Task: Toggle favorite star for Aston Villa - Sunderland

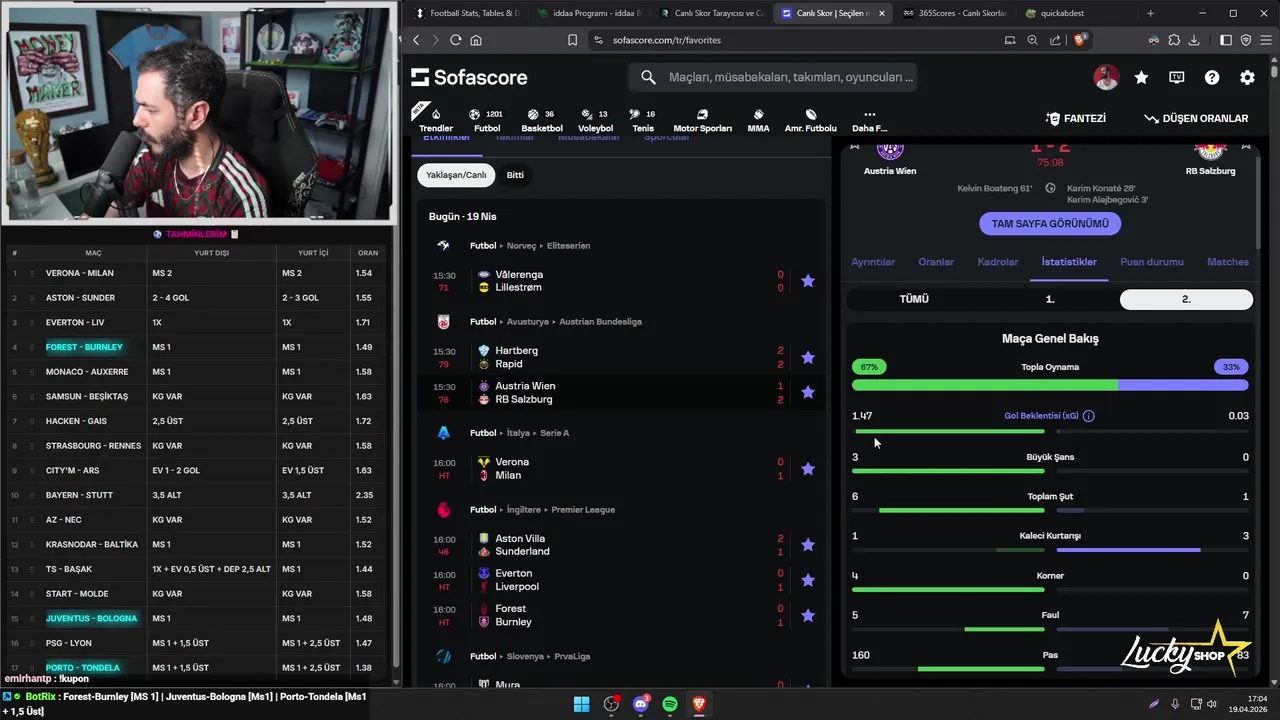Action: pyautogui.click(x=808, y=545)
